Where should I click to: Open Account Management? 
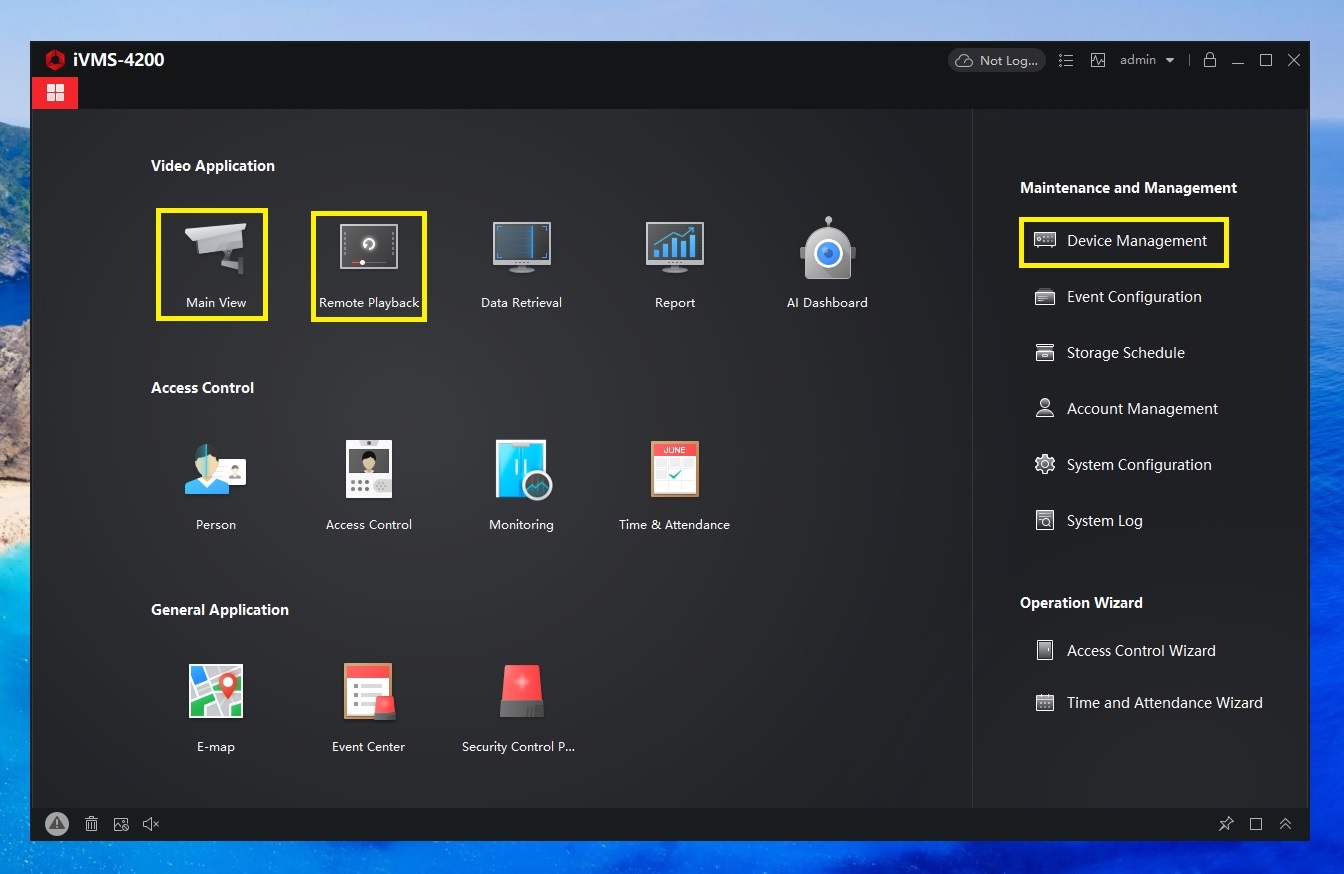tap(1126, 409)
